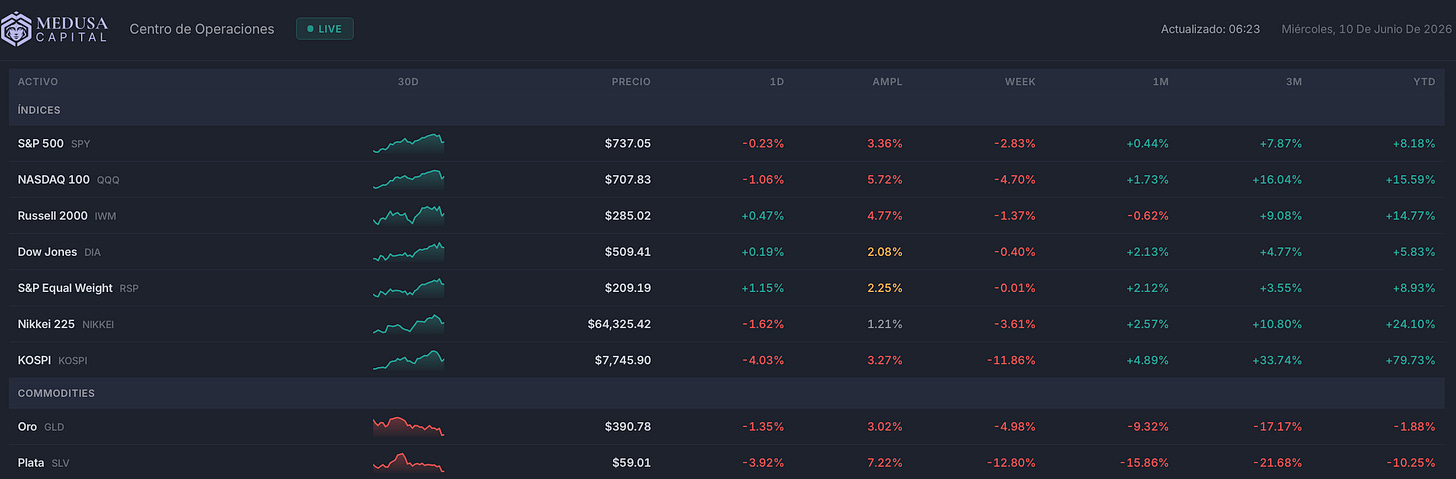
Task: Click the S&P 500 price $737.05
Action: click(628, 143)
